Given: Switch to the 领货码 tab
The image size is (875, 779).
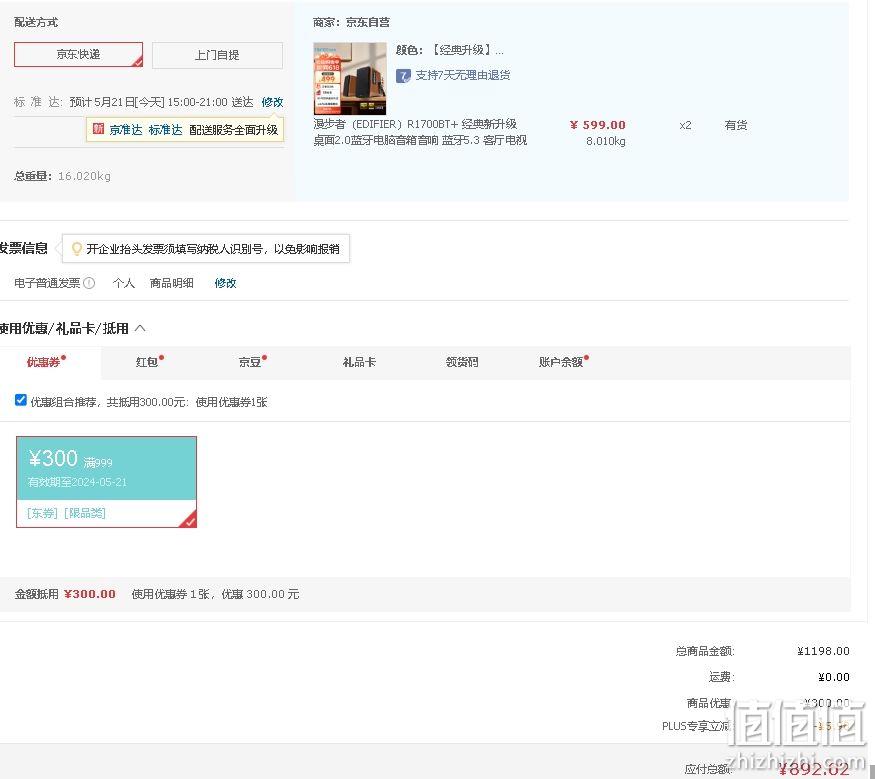Looking at the screenshot, I should coord(462,362).
